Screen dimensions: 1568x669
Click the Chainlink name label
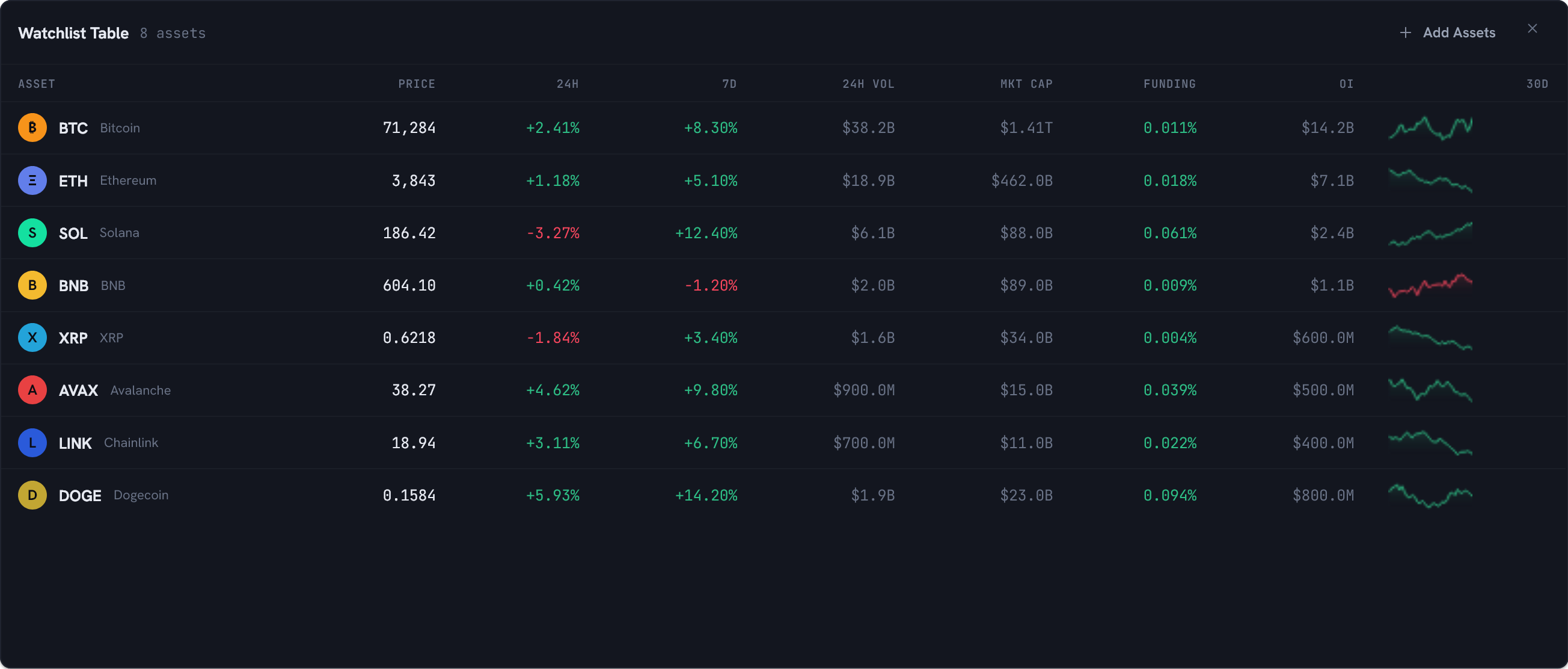coord(131,443)
